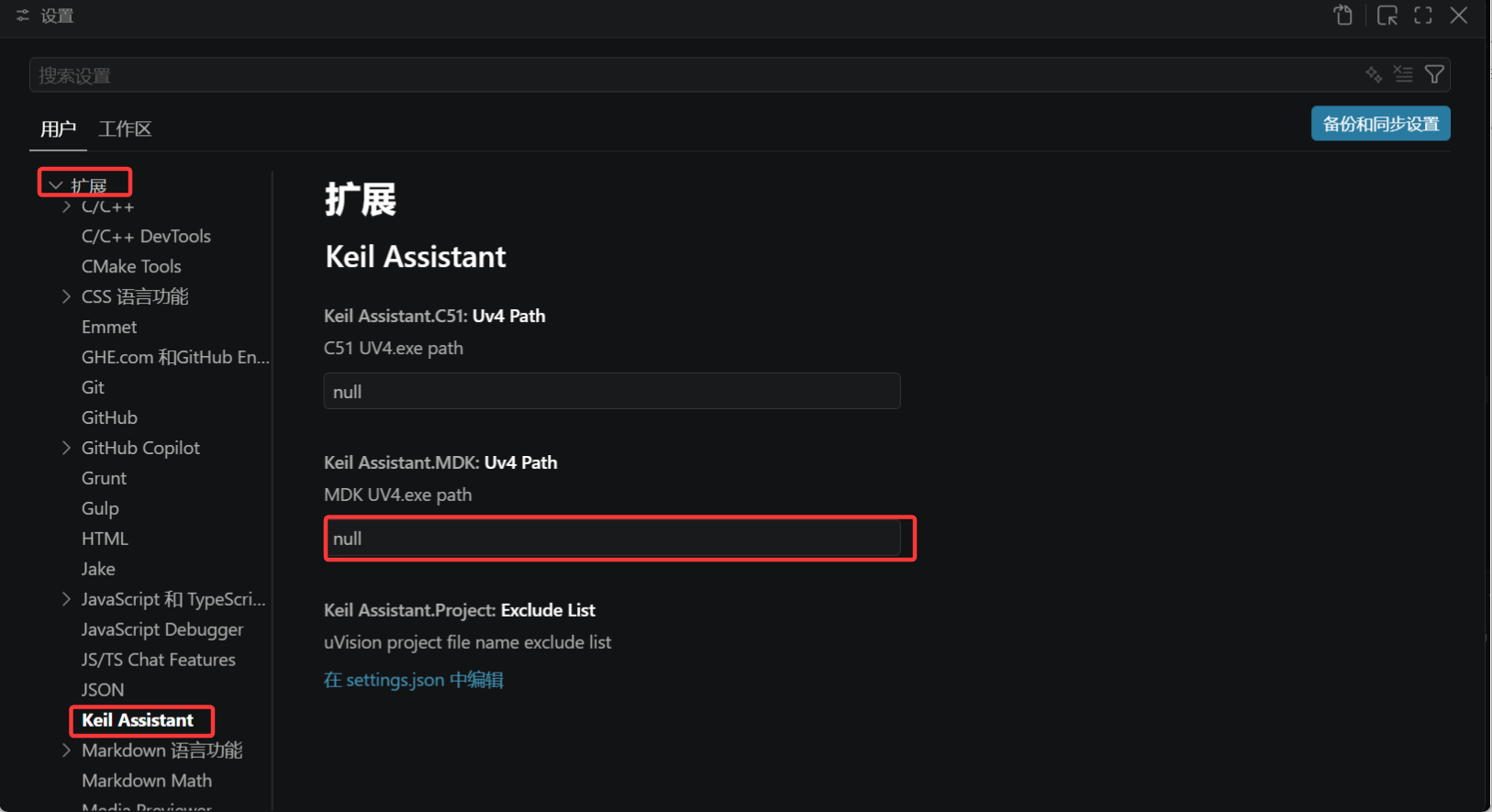Select HTML in the settings tree
Image resolution: width=1492 pixels, height=812 pixels.
pos(105,539)
